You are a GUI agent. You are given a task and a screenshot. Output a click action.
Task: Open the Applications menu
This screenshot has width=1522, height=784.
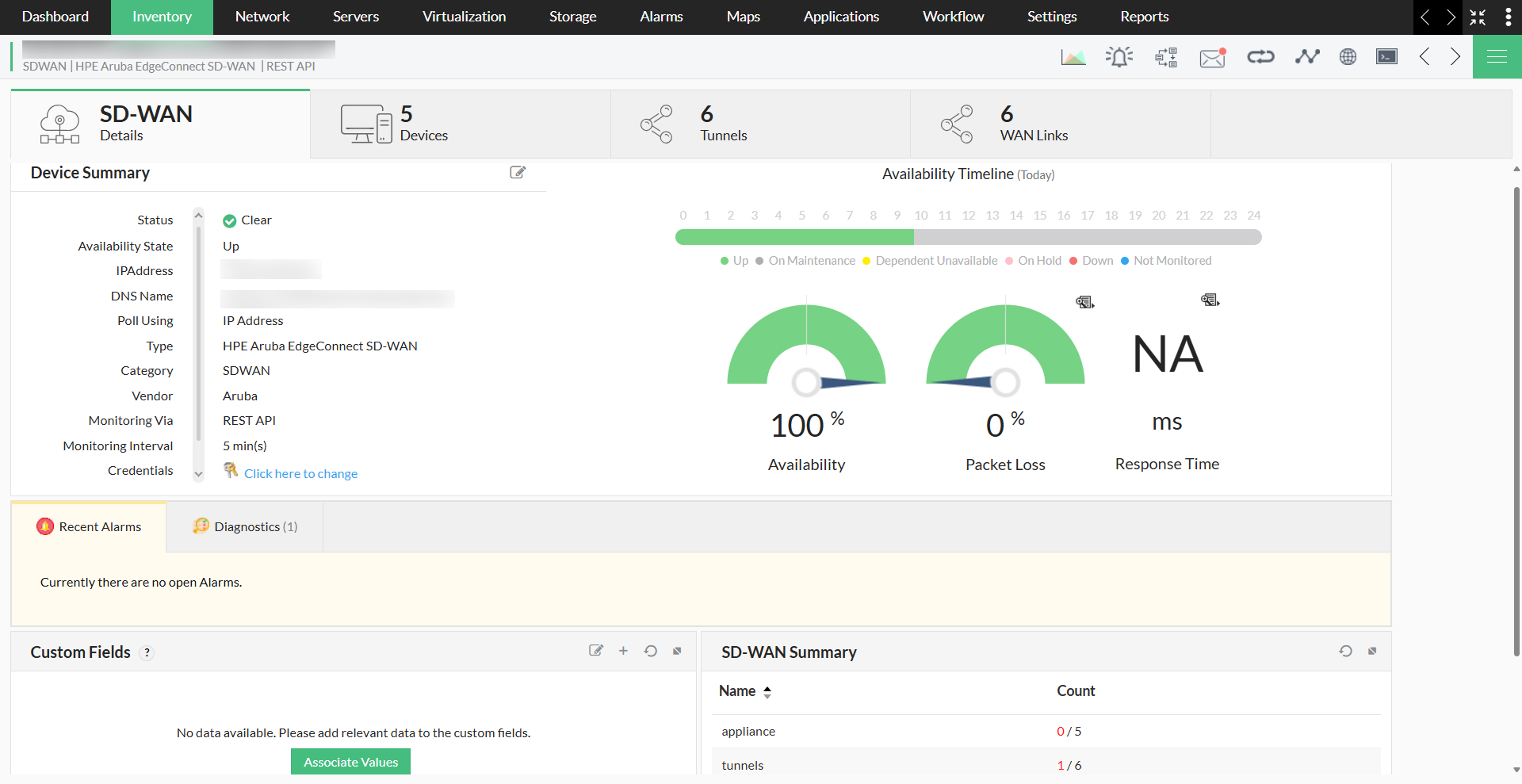click(x=840, y=17)
